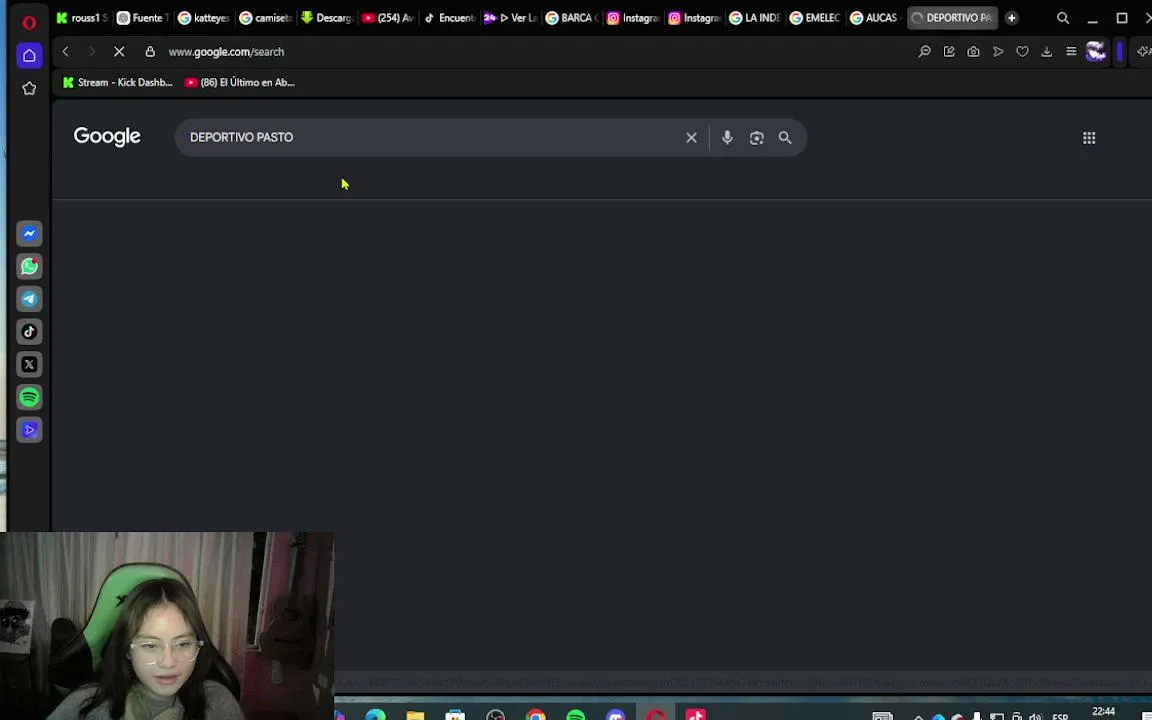This screenshot has height=720, width=1152.
Task: Clear the Google search box text
Action: 691,137
